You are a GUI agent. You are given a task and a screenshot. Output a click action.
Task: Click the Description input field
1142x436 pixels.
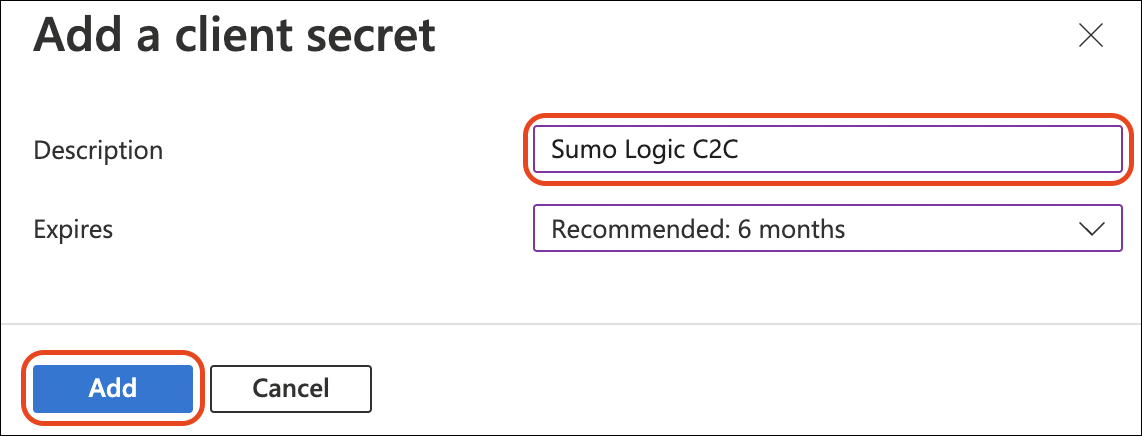click(827, 149)
